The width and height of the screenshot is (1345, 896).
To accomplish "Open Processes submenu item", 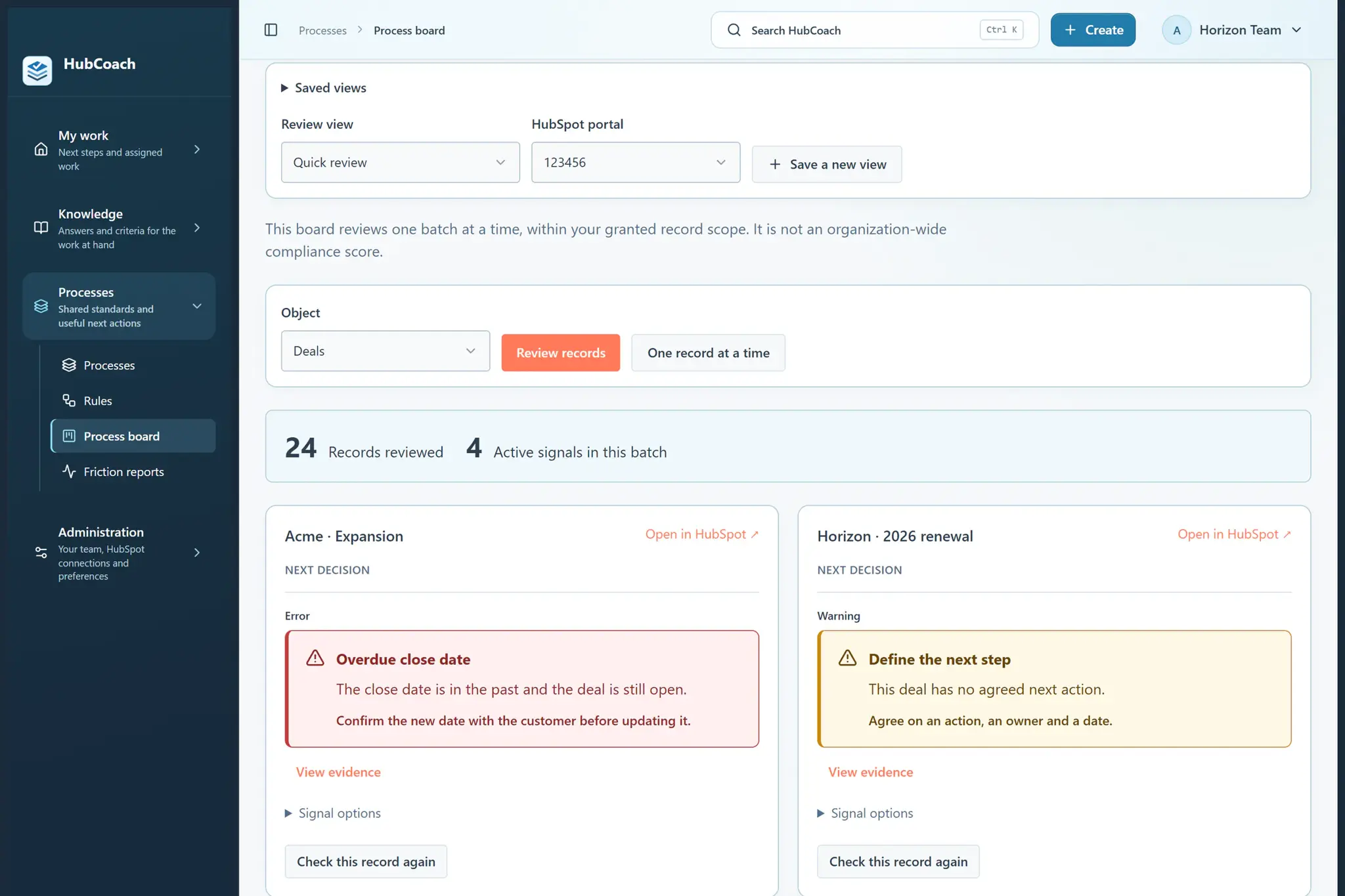I will 133,365.
